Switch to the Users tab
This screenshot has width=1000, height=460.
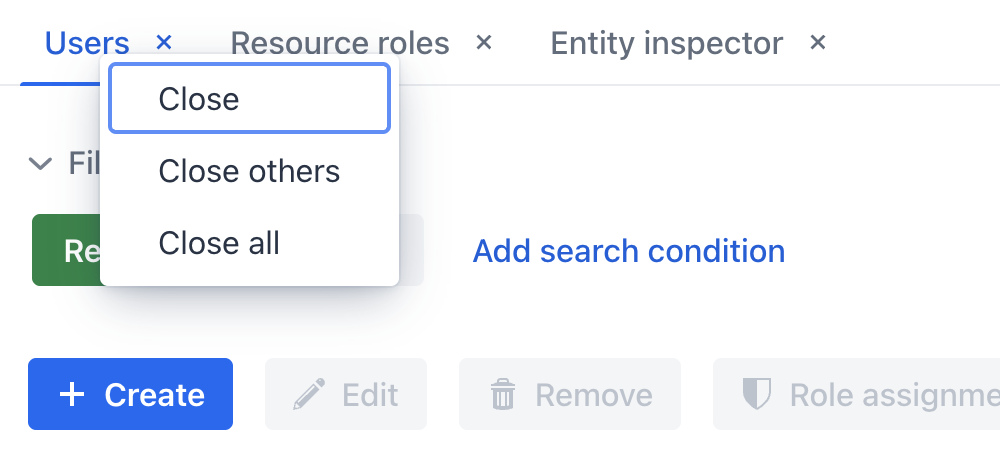87,43
